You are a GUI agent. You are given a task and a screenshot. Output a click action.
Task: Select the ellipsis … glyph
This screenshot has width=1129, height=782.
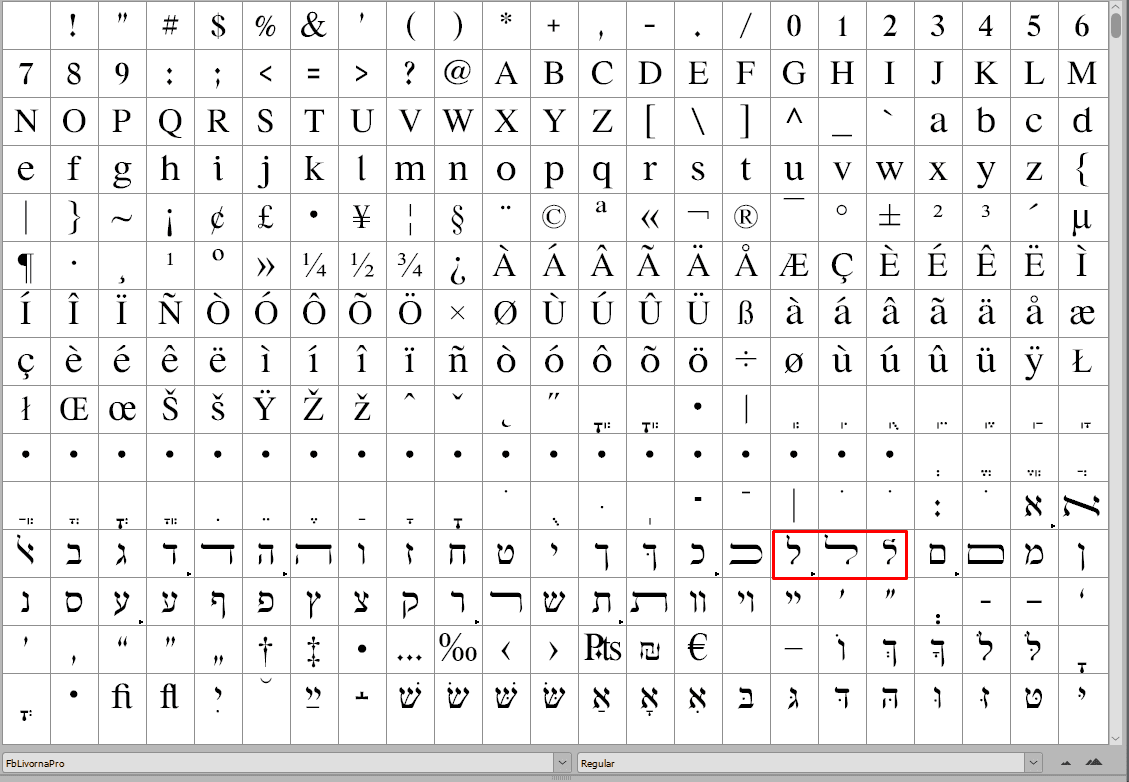point(410,650)
